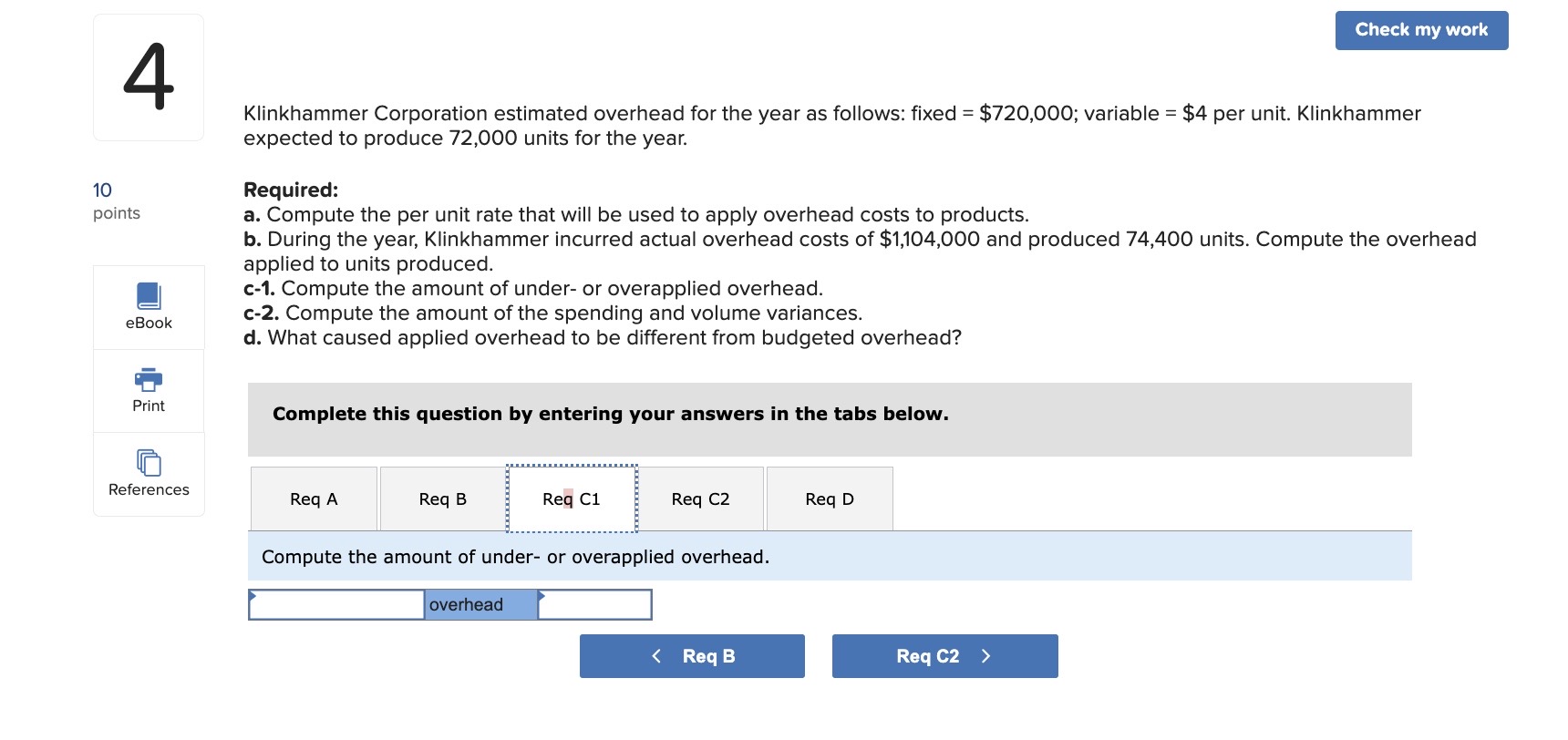Advance using the Req C2 navigation button
1568x740 pixels.
(x=944, y=655)
